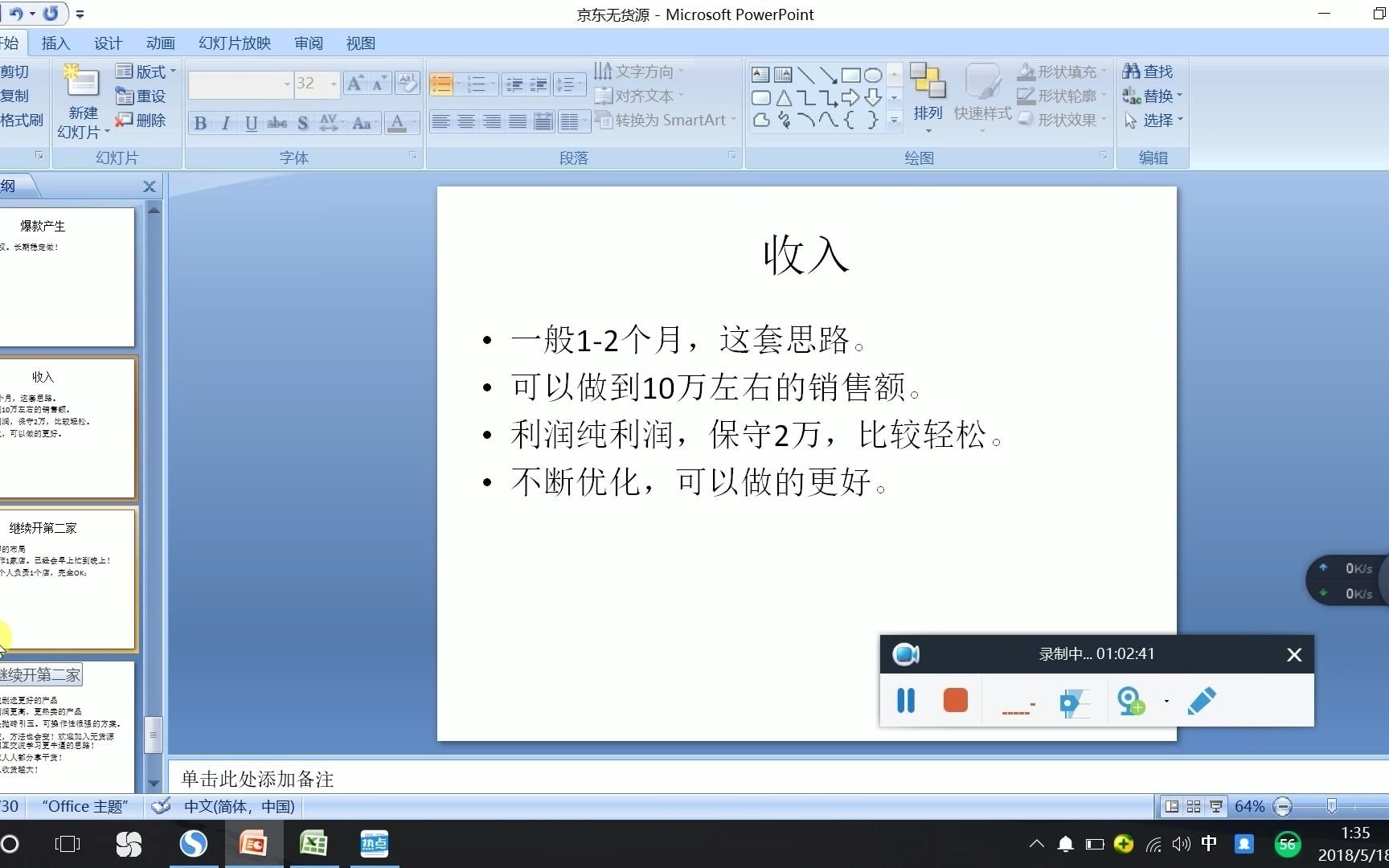
Task: Expand the shapes gallery more button
Action: pos(894,121)
